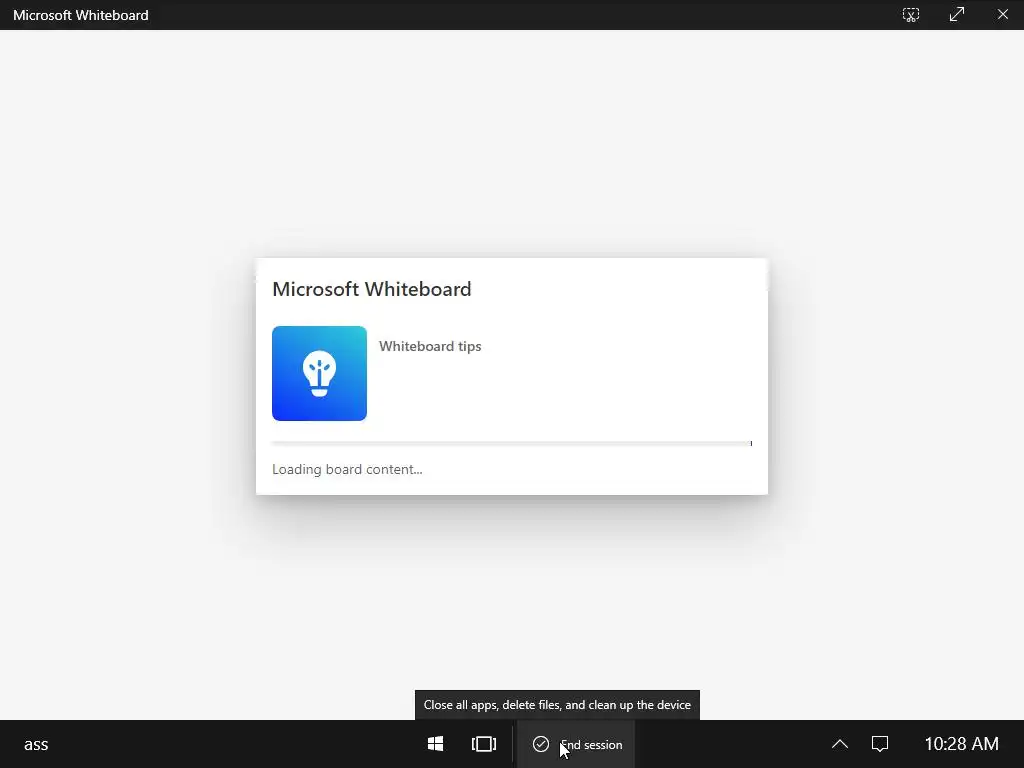Screen dimensions: 1024x768
Task: Click the loading progress bar
Action: click(x=512, y=443)
